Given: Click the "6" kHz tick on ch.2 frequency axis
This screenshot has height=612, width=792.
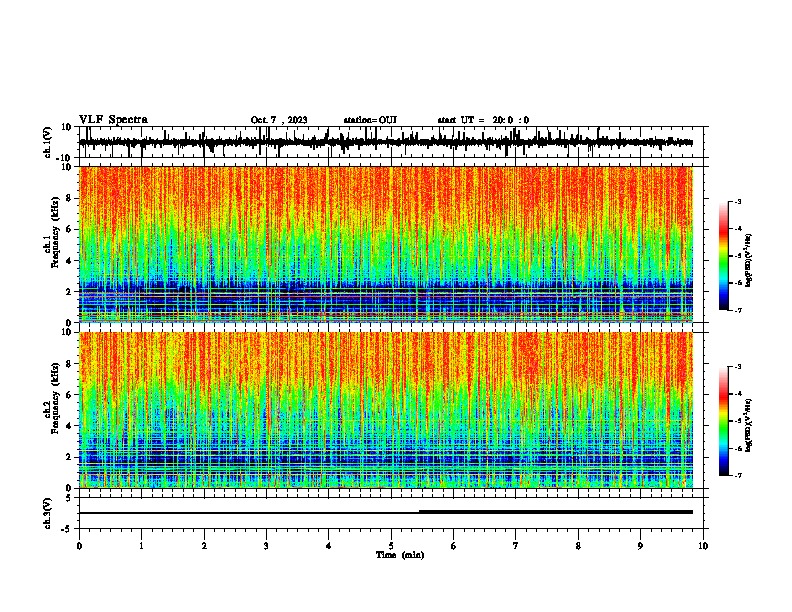Looking at the screenshot, I should pos(69,395).
